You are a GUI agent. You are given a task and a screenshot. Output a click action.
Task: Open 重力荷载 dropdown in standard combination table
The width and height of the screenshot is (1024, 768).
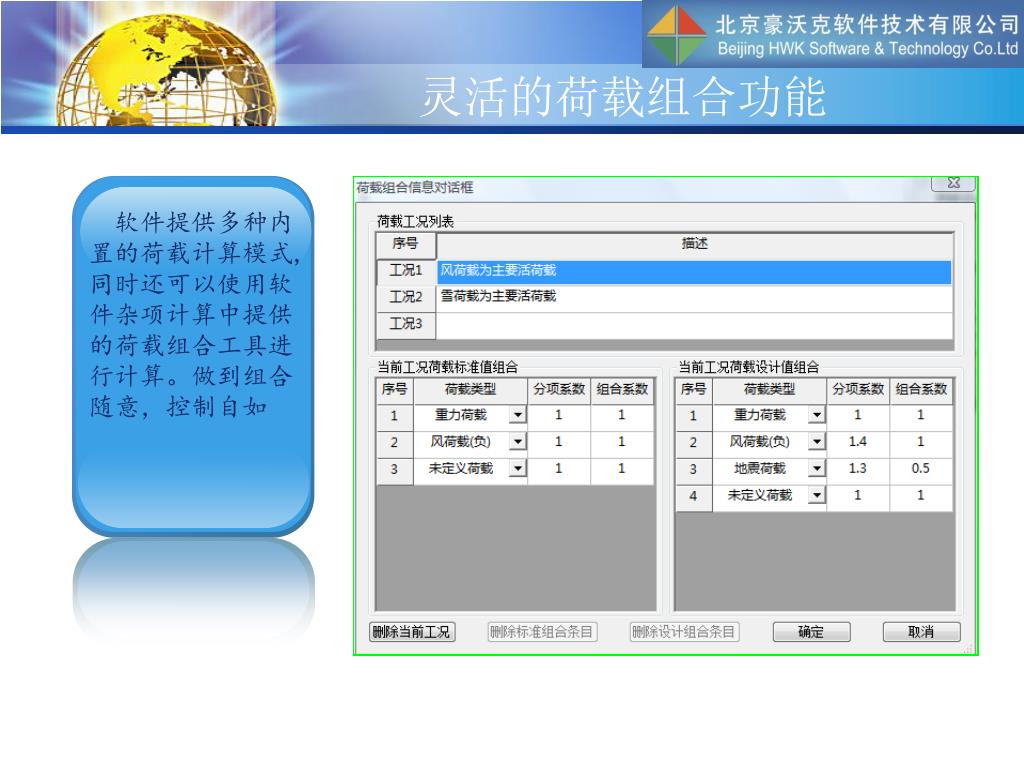(x=518, y=415)
